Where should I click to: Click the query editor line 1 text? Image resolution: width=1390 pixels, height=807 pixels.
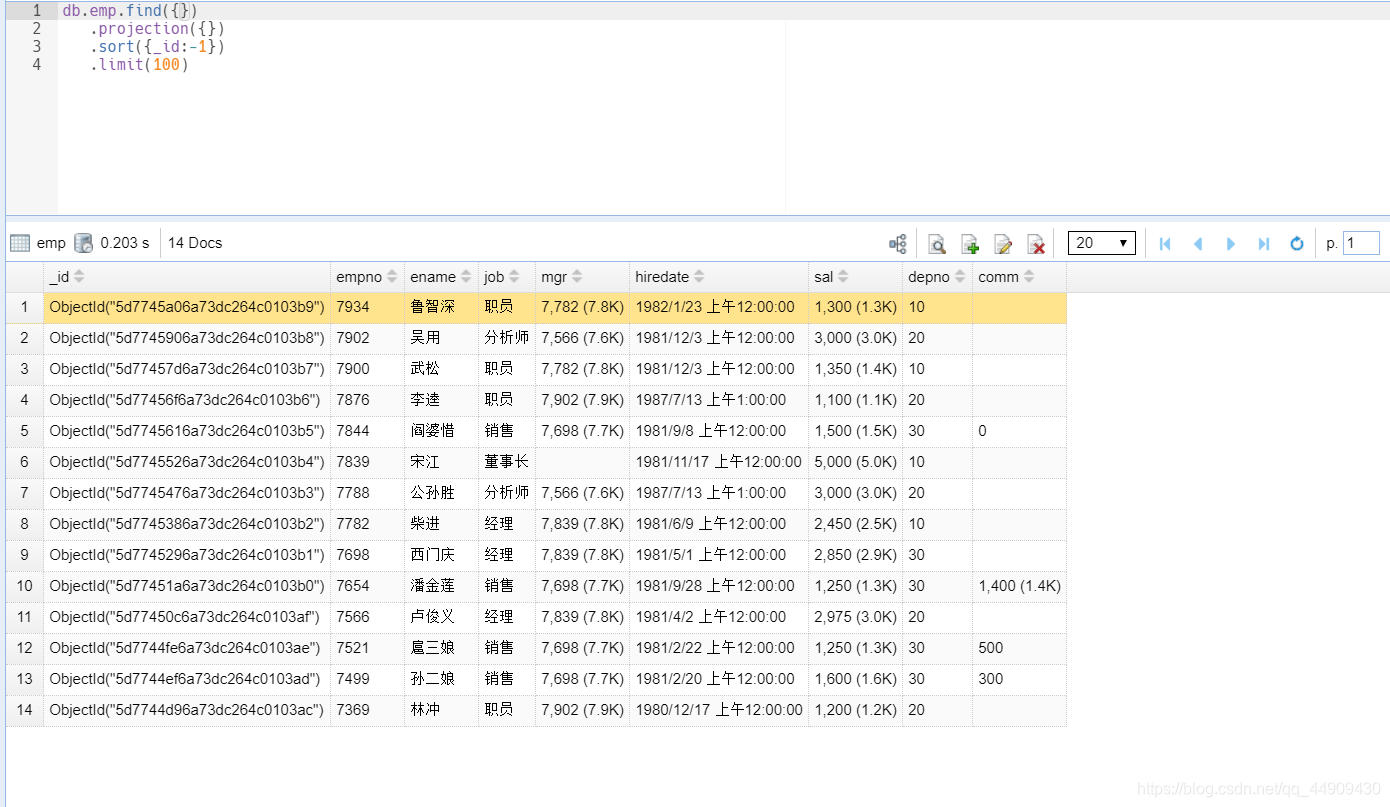[130, 10]
